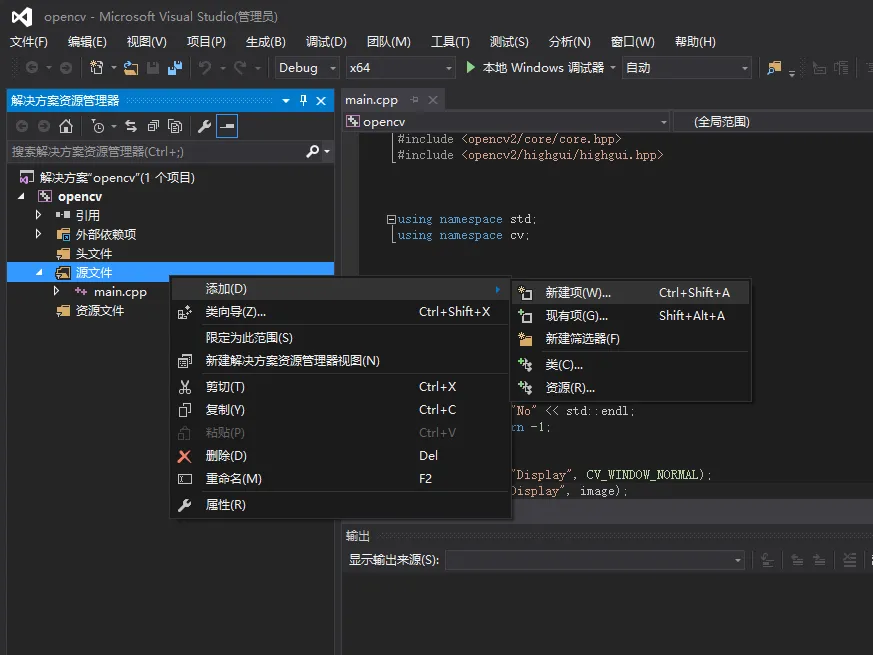Click pending changes filter clock icon
Image resolution: width=873 pixels, height=655 pixels.
pyautogui.click(x=97, y=126)
